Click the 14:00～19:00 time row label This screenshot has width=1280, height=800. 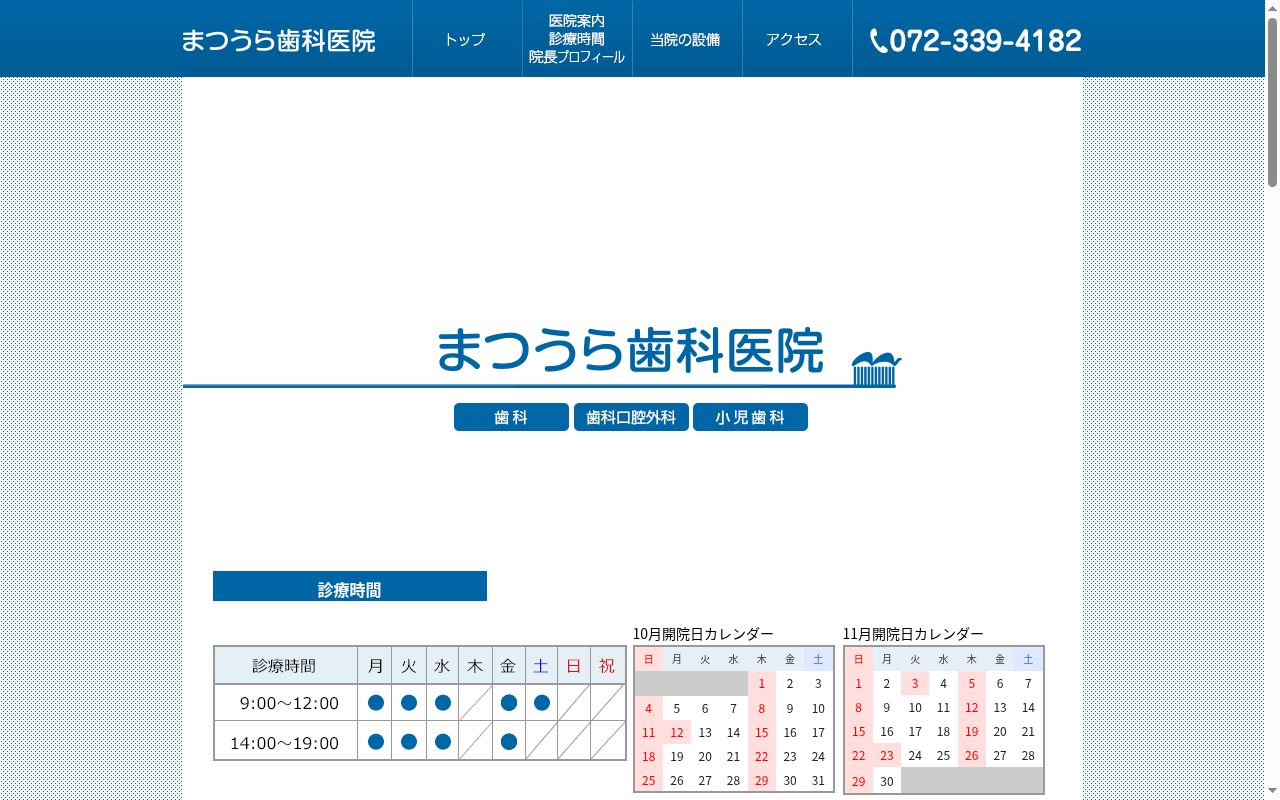pyautogui.click(x=286, y=742)
